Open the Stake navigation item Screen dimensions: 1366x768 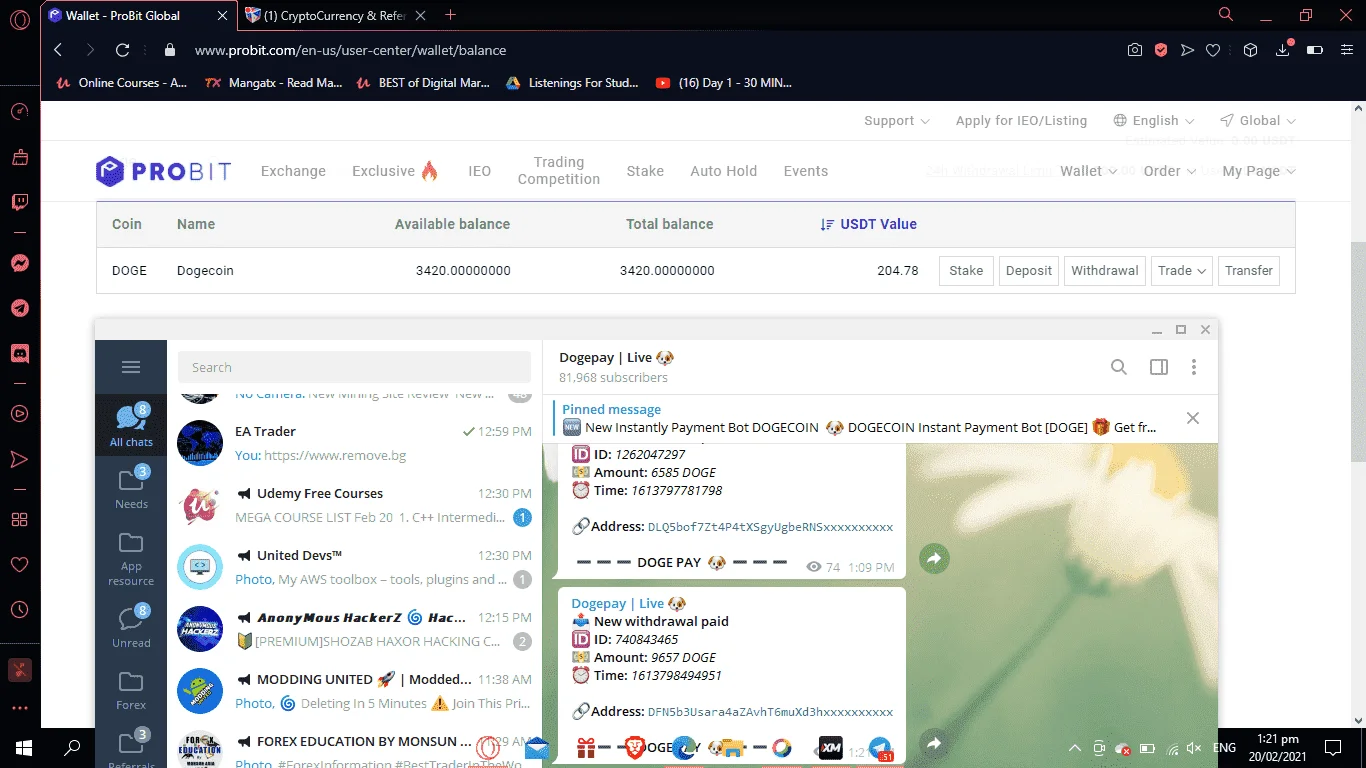pos(645,171)
